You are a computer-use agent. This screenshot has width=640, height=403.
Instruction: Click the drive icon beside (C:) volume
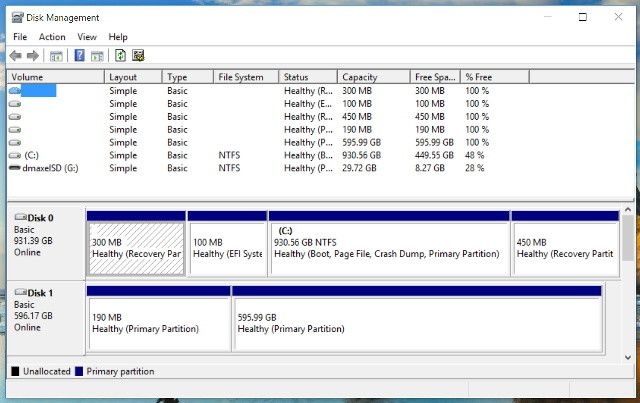[x=15, y=155]
